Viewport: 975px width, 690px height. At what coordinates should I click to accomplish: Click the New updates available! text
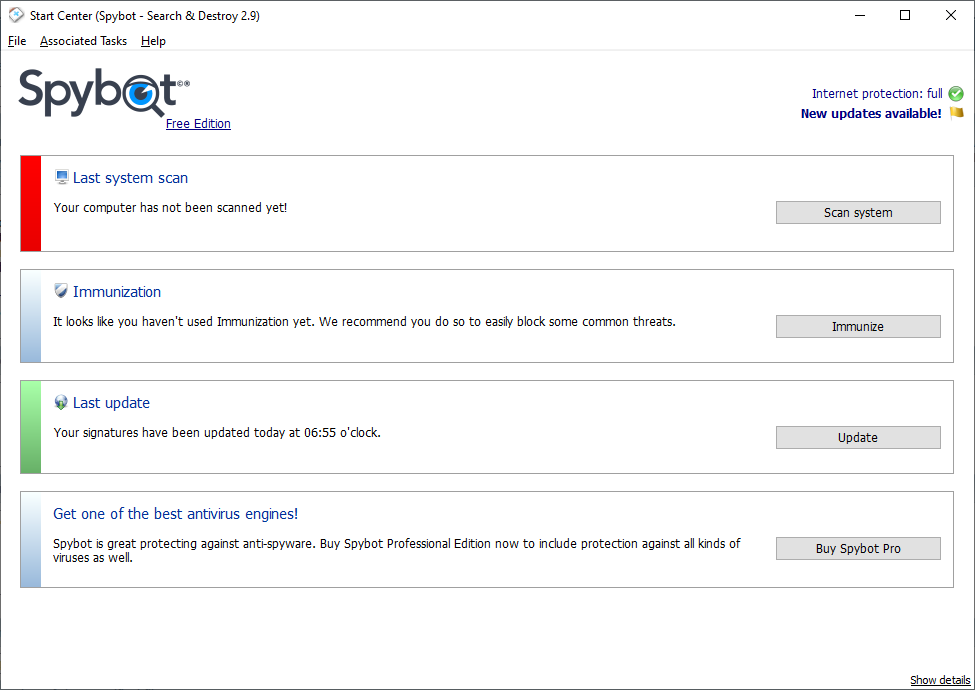point(871,114)
